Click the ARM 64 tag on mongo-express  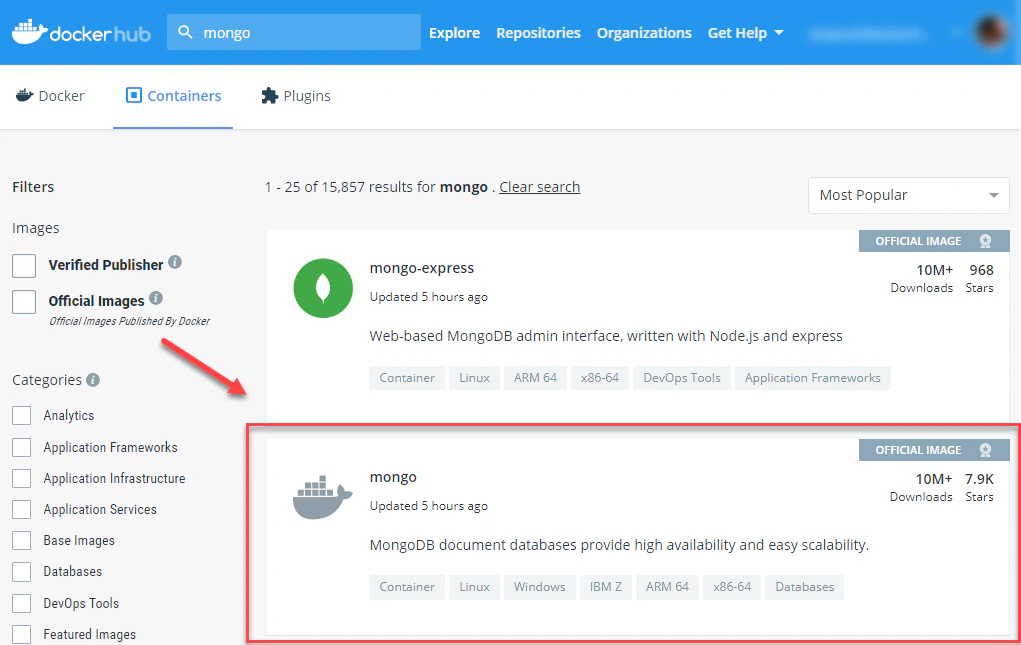[x=535, y=378]
